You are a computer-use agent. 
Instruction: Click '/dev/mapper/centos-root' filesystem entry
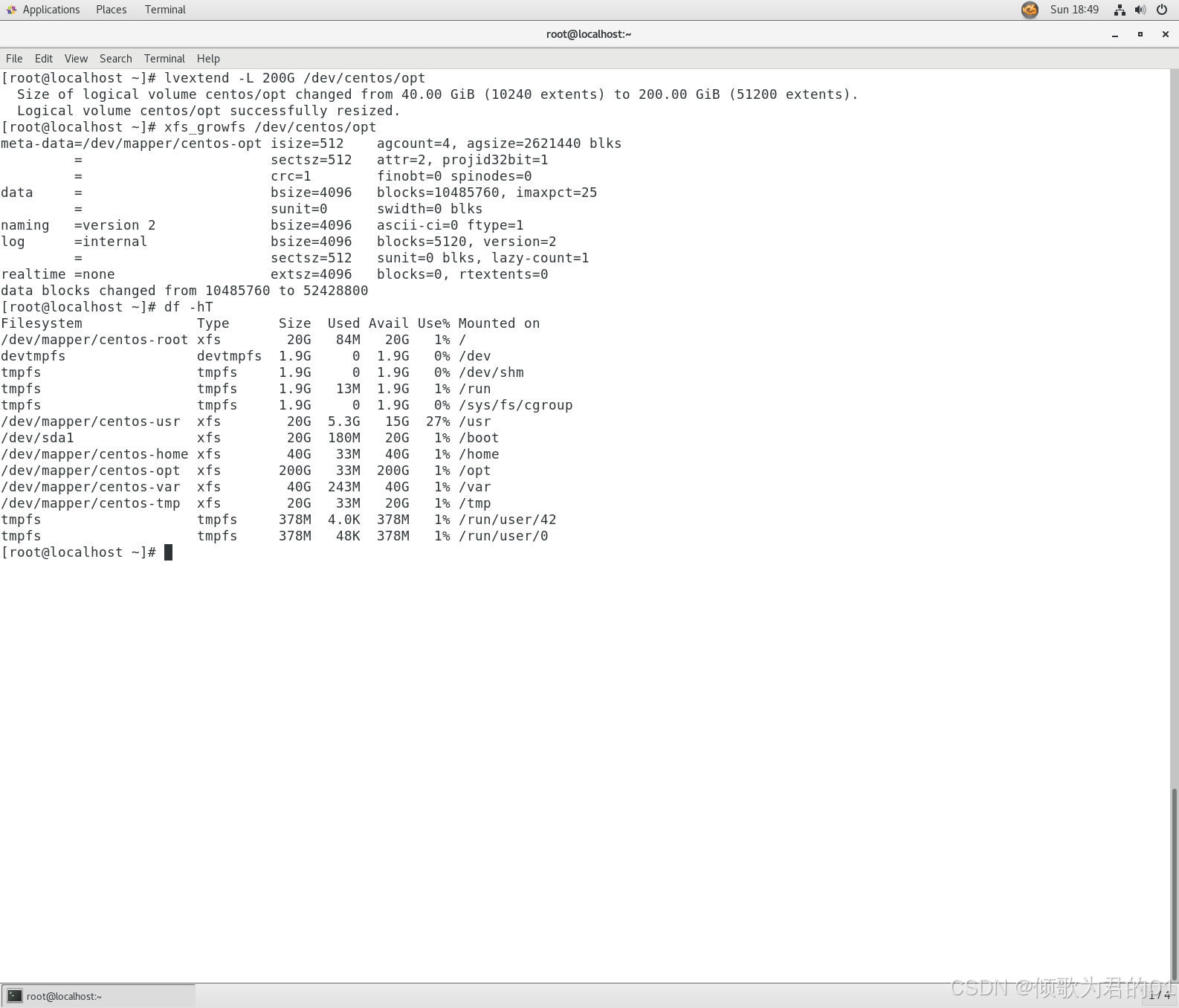point(94,340)
